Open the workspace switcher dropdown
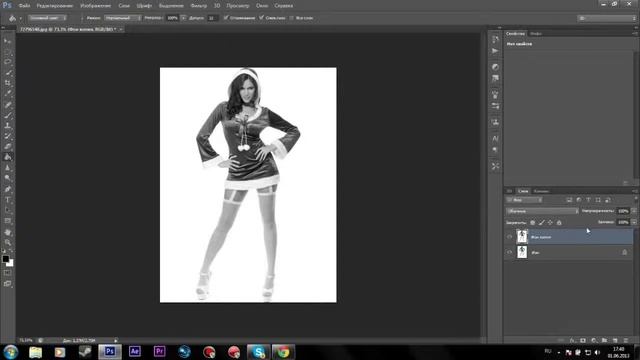This screenshot has width=640, height=360. [607, 18]
